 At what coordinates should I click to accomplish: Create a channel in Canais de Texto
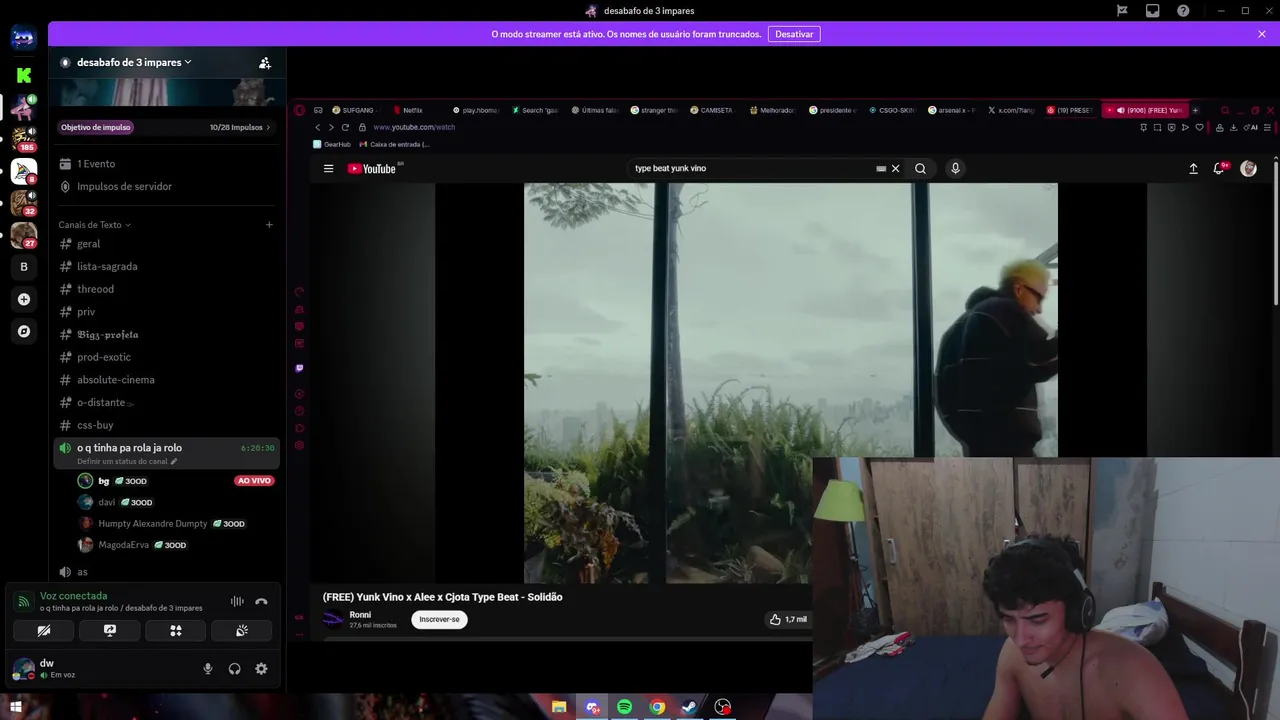(269, 225)
